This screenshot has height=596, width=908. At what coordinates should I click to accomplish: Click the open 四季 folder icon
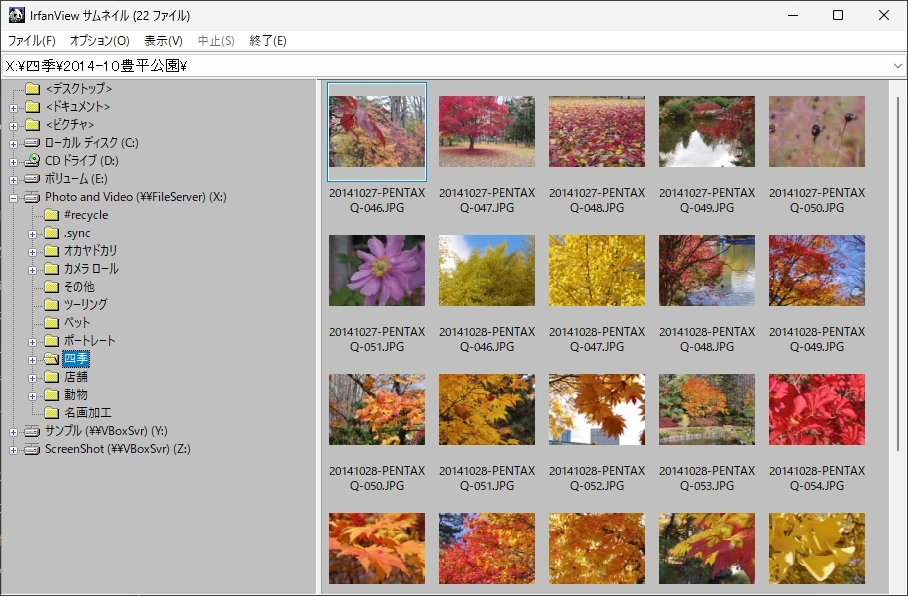tap(52, 359)
